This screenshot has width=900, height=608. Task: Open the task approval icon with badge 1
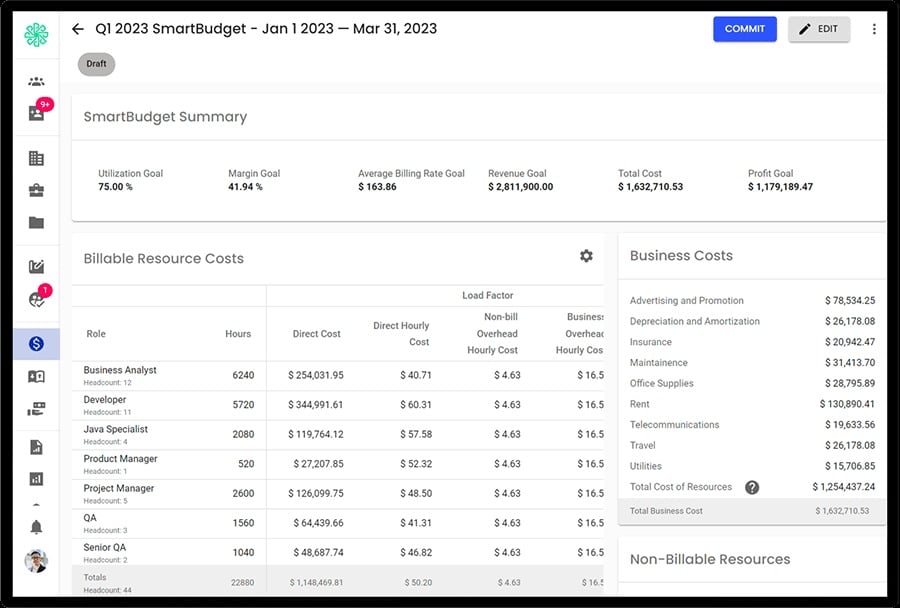(38, 297)
